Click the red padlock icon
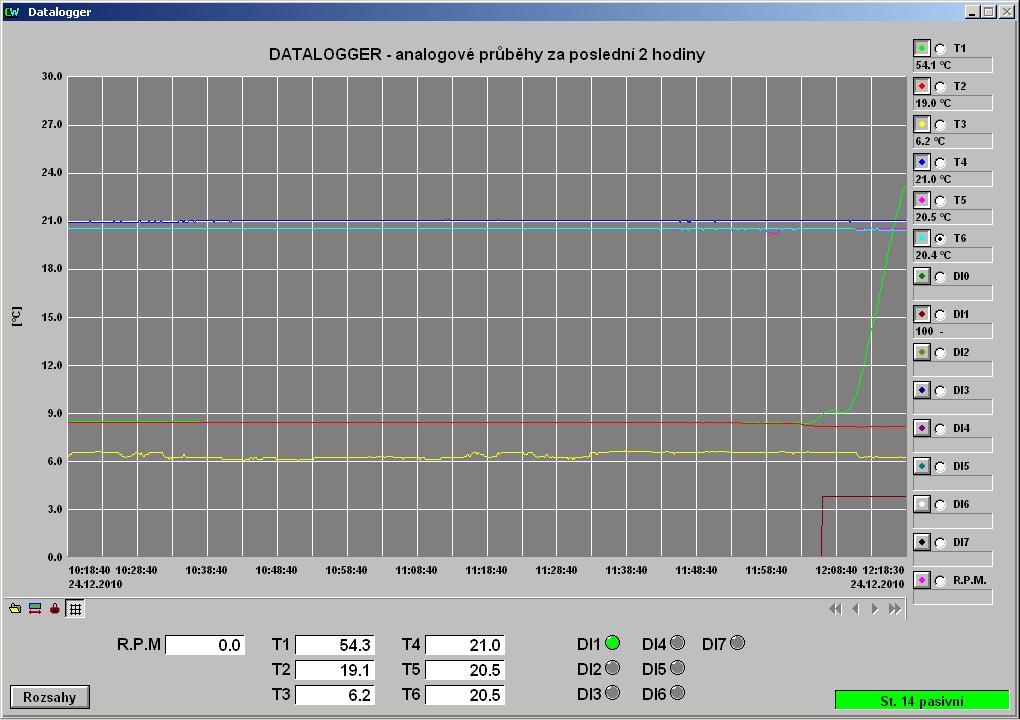Screen dimensions: 1020x720 coord(55,608)
